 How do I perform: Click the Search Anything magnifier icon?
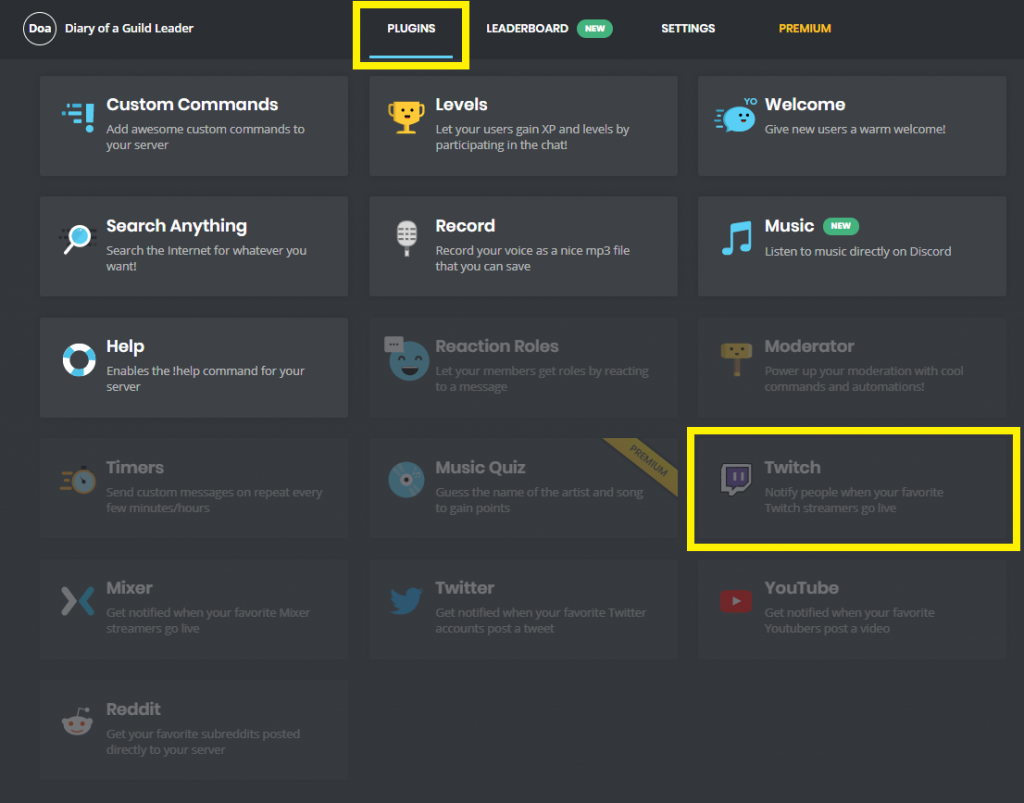(x=78, y=239)
